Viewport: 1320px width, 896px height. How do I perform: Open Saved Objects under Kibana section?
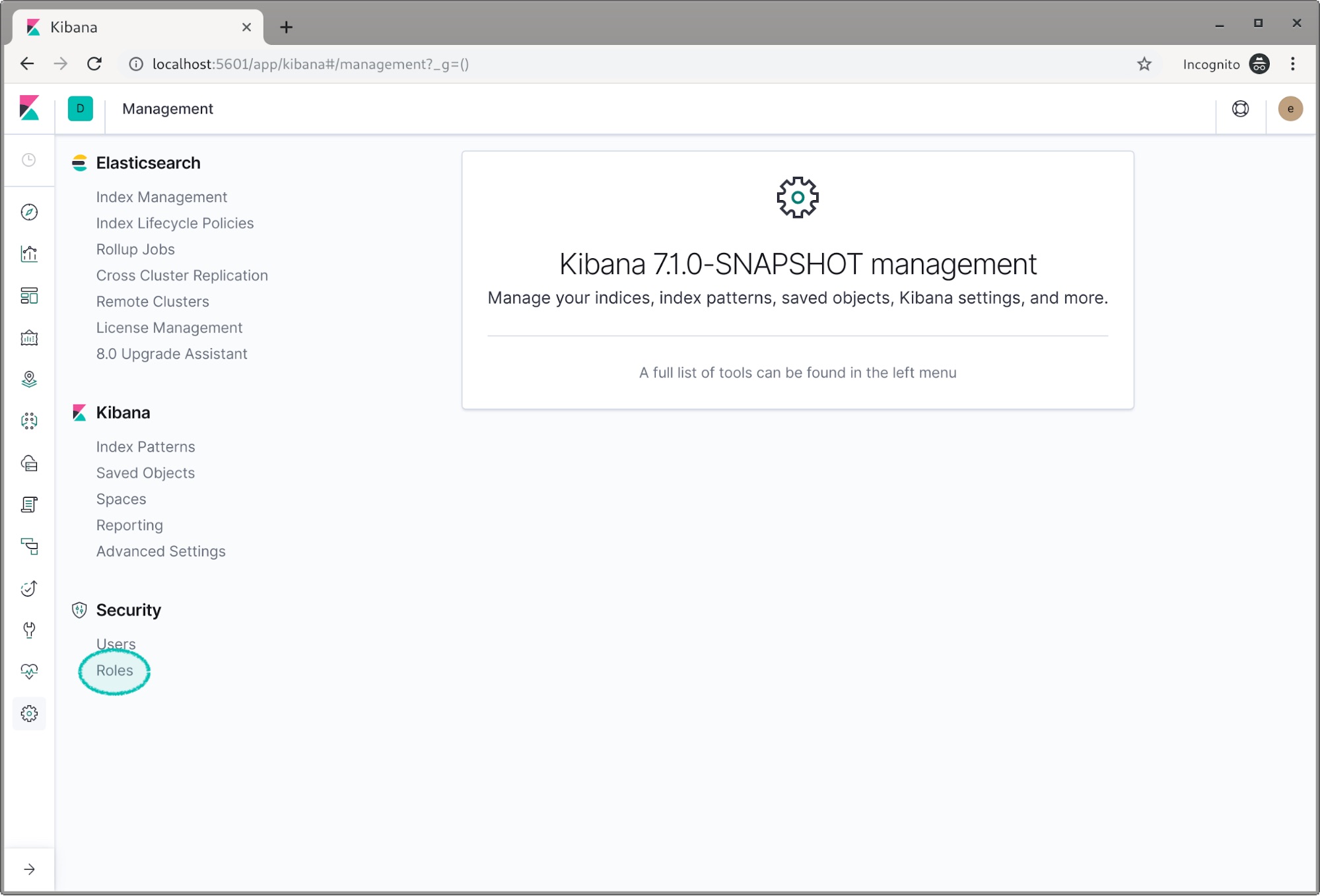[145, 473]
